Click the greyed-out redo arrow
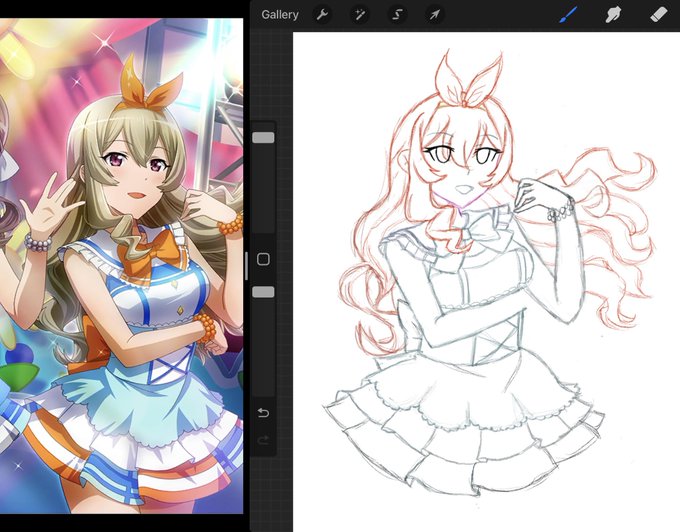 (263, 441)
